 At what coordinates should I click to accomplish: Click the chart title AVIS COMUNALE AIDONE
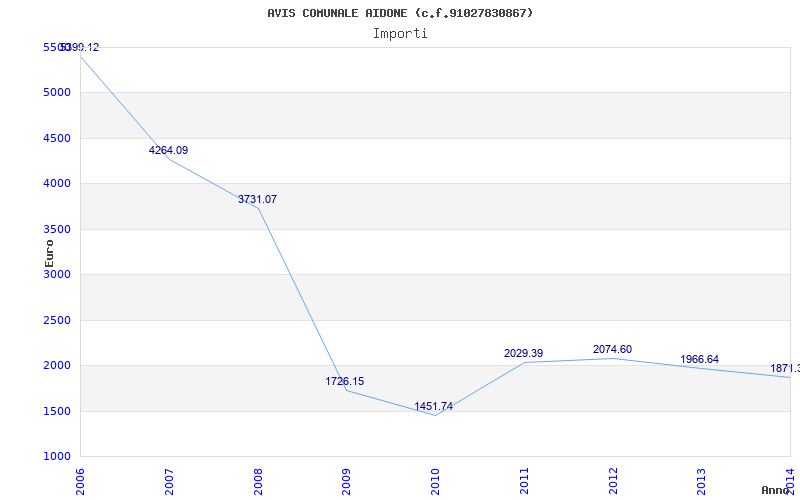point(400,13)
